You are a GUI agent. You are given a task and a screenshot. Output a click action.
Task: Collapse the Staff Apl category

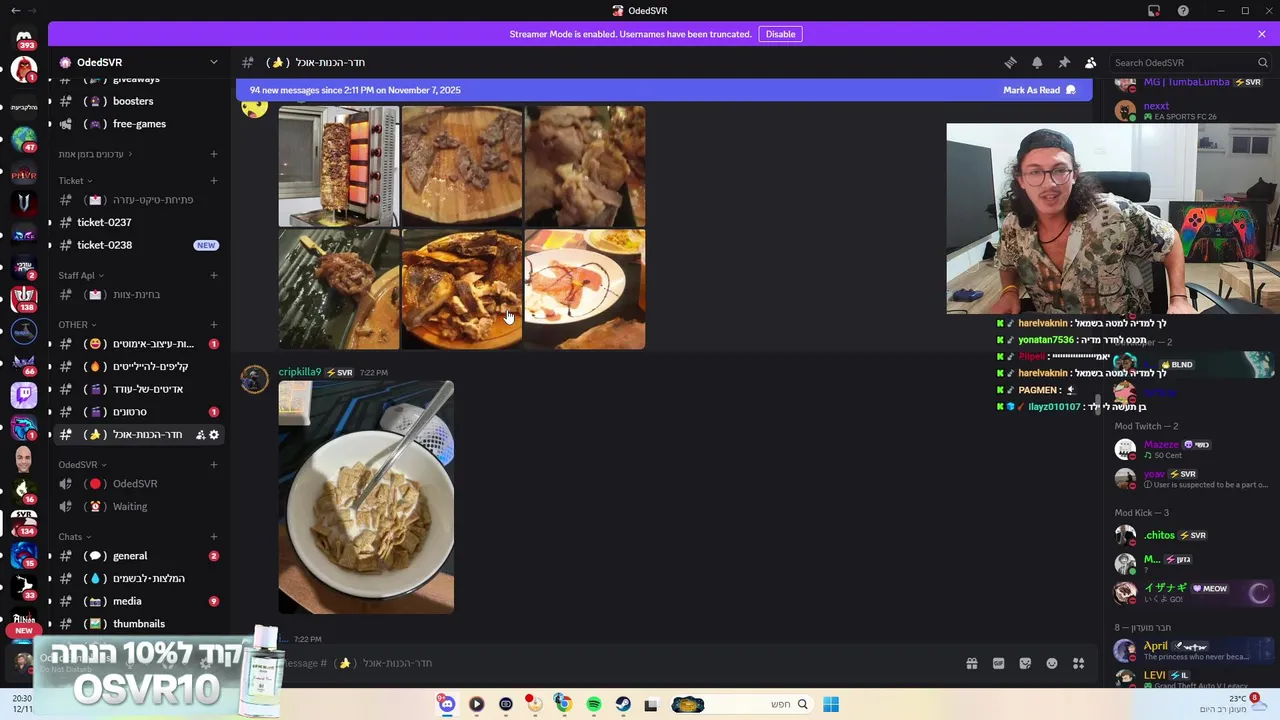[81, 276]
